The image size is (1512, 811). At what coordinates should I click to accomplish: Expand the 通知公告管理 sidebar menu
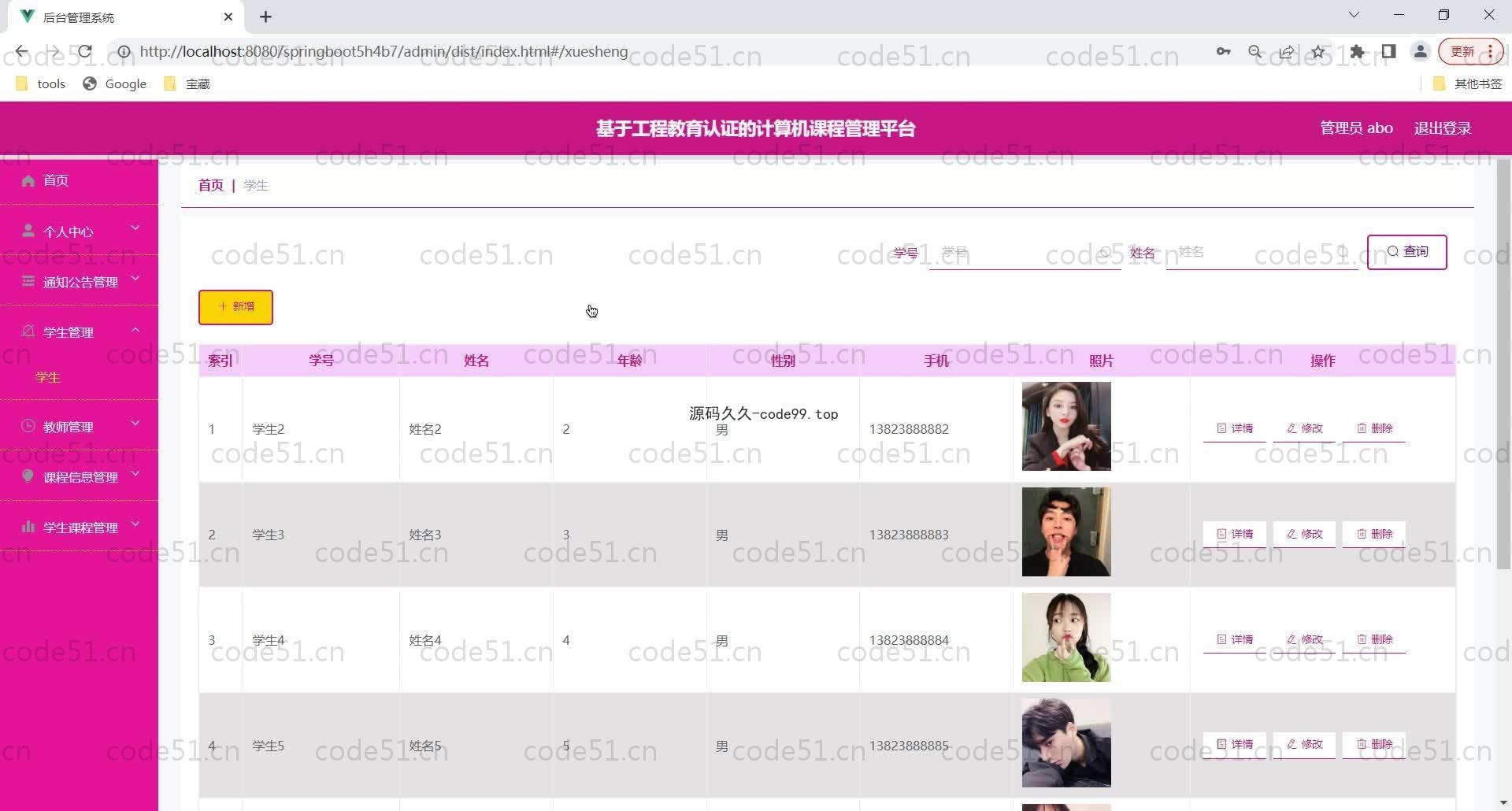[79, 281]
